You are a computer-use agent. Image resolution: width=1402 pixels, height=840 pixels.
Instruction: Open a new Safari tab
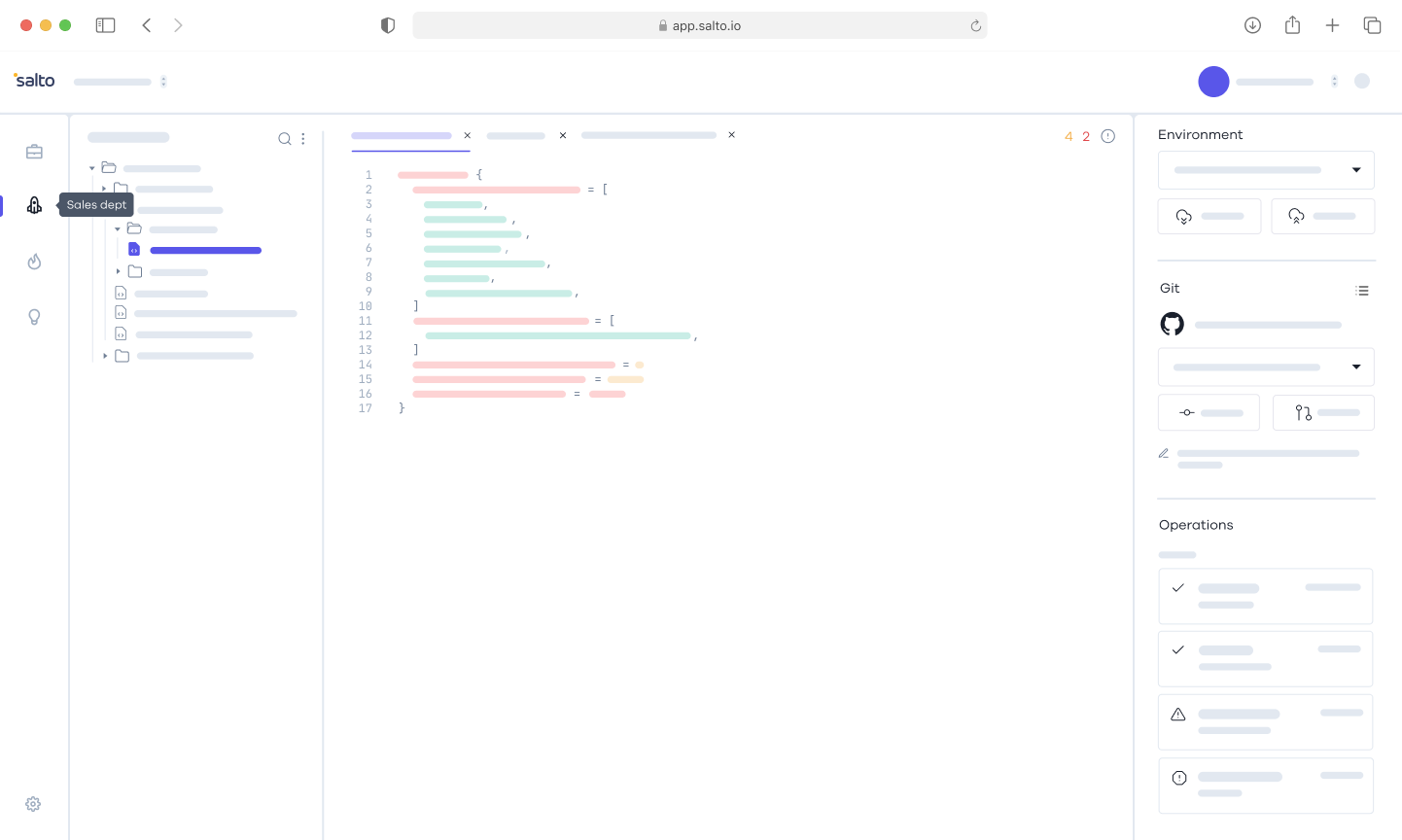point(1332,25)
